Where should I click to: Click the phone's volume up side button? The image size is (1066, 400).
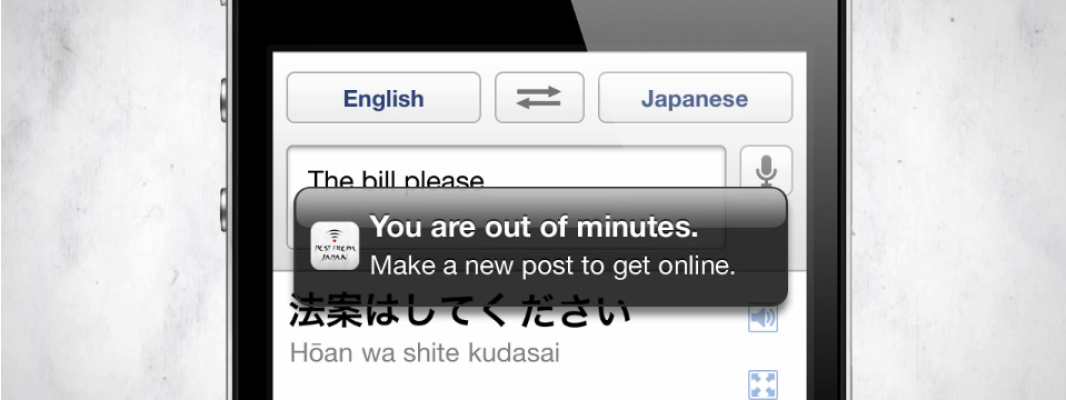(x=224, y=100)
